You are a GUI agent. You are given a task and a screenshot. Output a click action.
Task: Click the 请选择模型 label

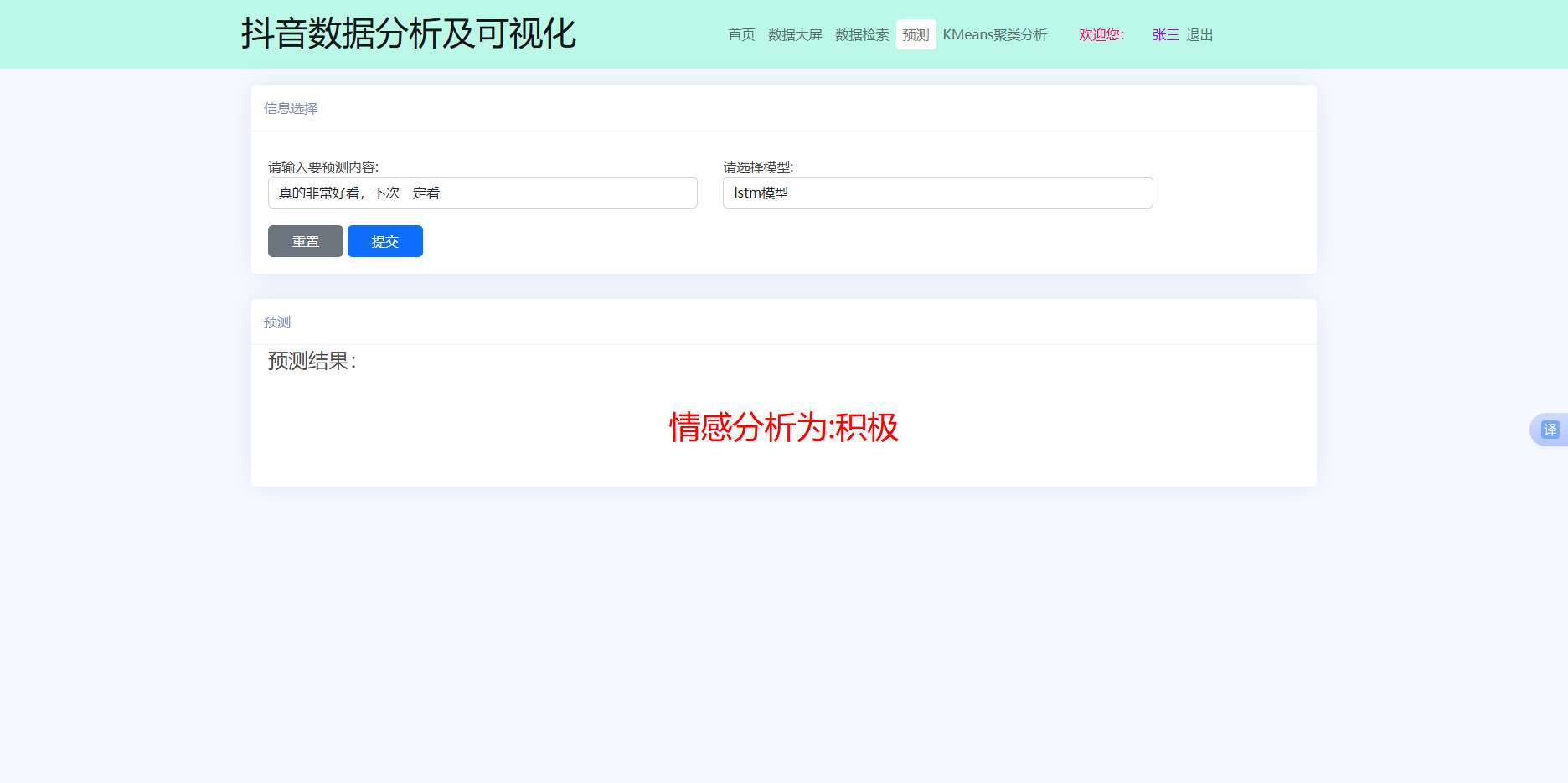(758, 167)
